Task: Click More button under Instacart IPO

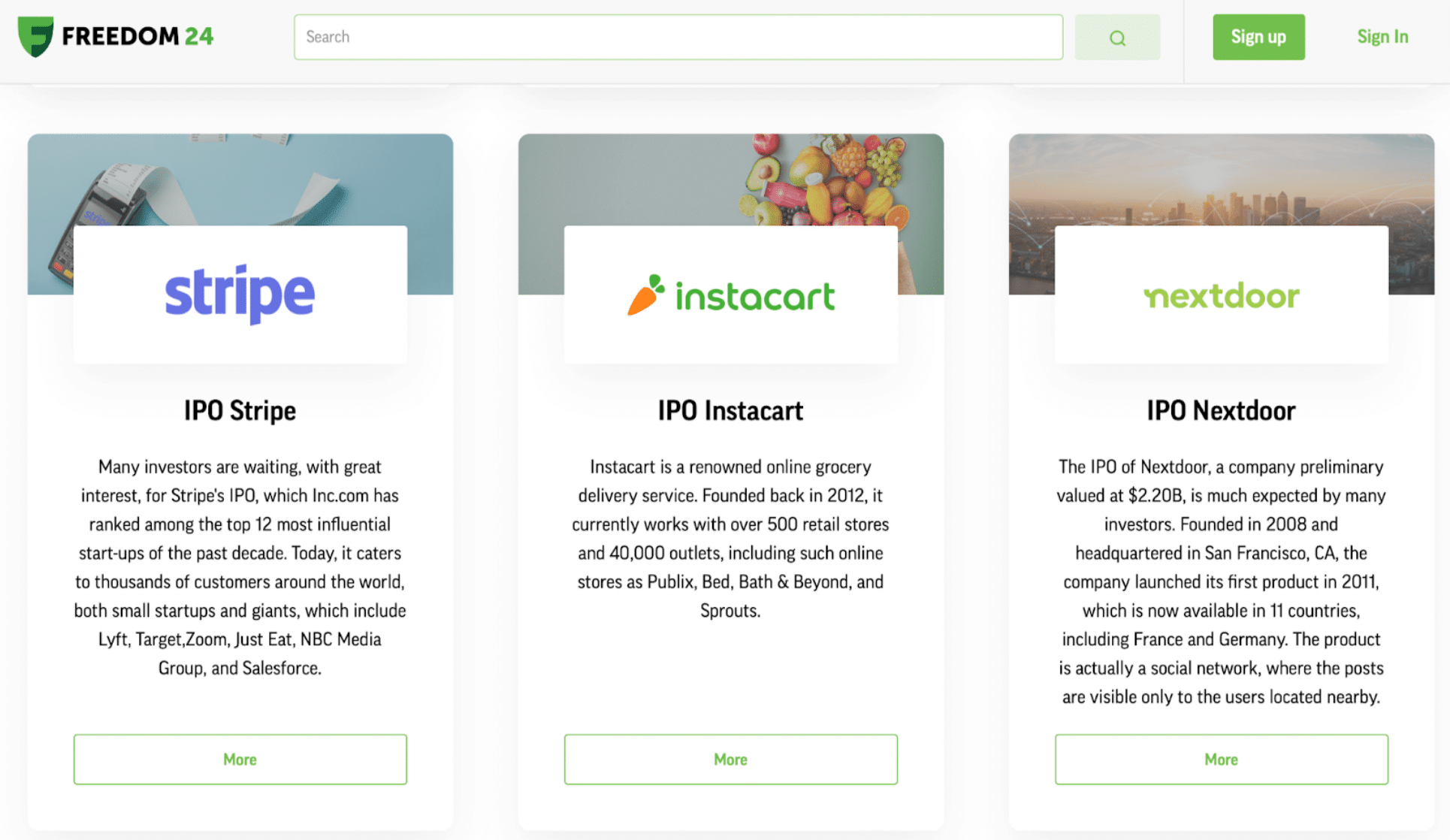Action: click(x=730, y=759)
